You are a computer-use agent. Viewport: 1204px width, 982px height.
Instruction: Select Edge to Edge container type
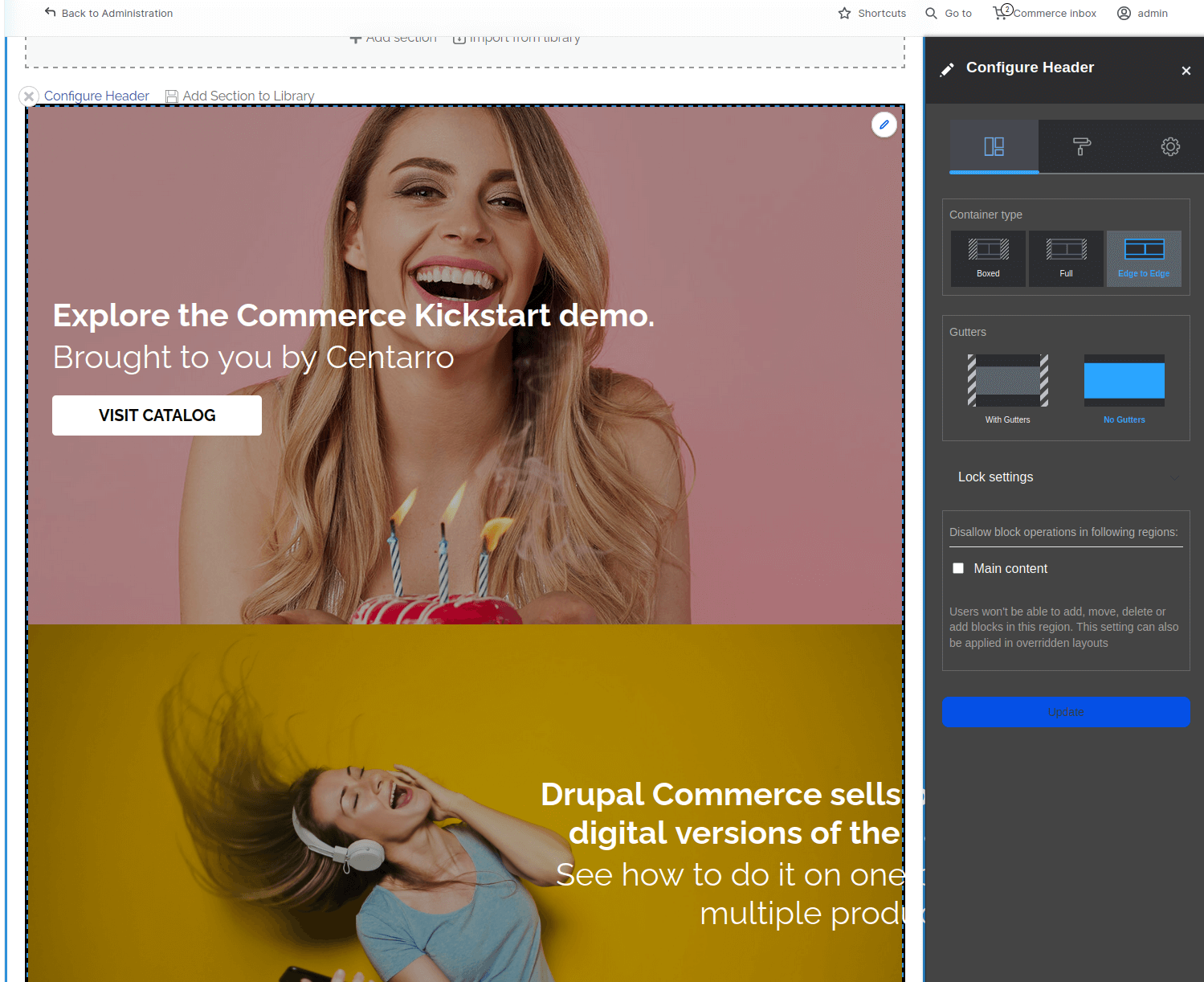point(1144,259)
